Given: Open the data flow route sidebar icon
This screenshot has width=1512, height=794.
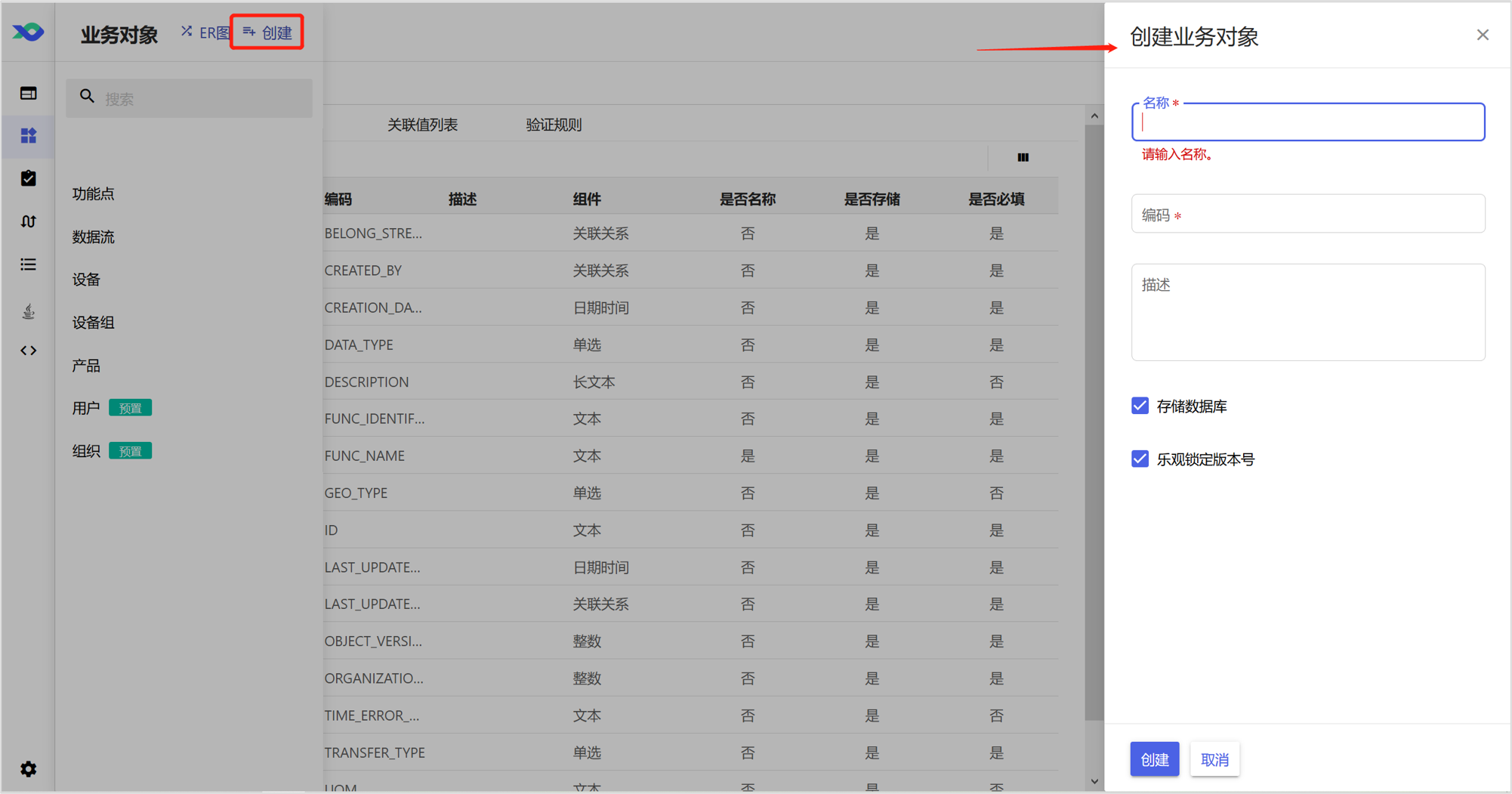Looking at the screenshot, I should [28, 221].
